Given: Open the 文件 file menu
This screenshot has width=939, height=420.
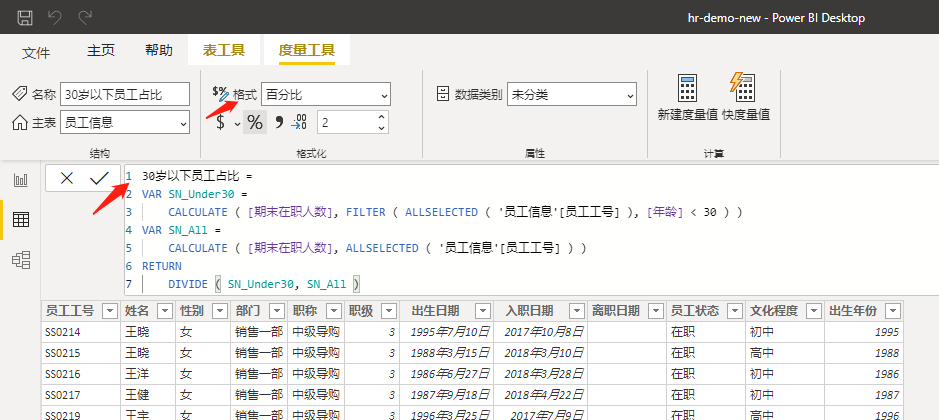Looking at the screenshot, I should [37, 52].
